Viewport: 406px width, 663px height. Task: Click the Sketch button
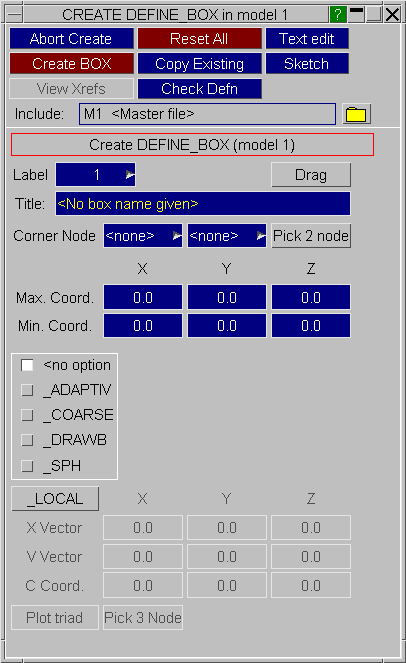(307, 64)
